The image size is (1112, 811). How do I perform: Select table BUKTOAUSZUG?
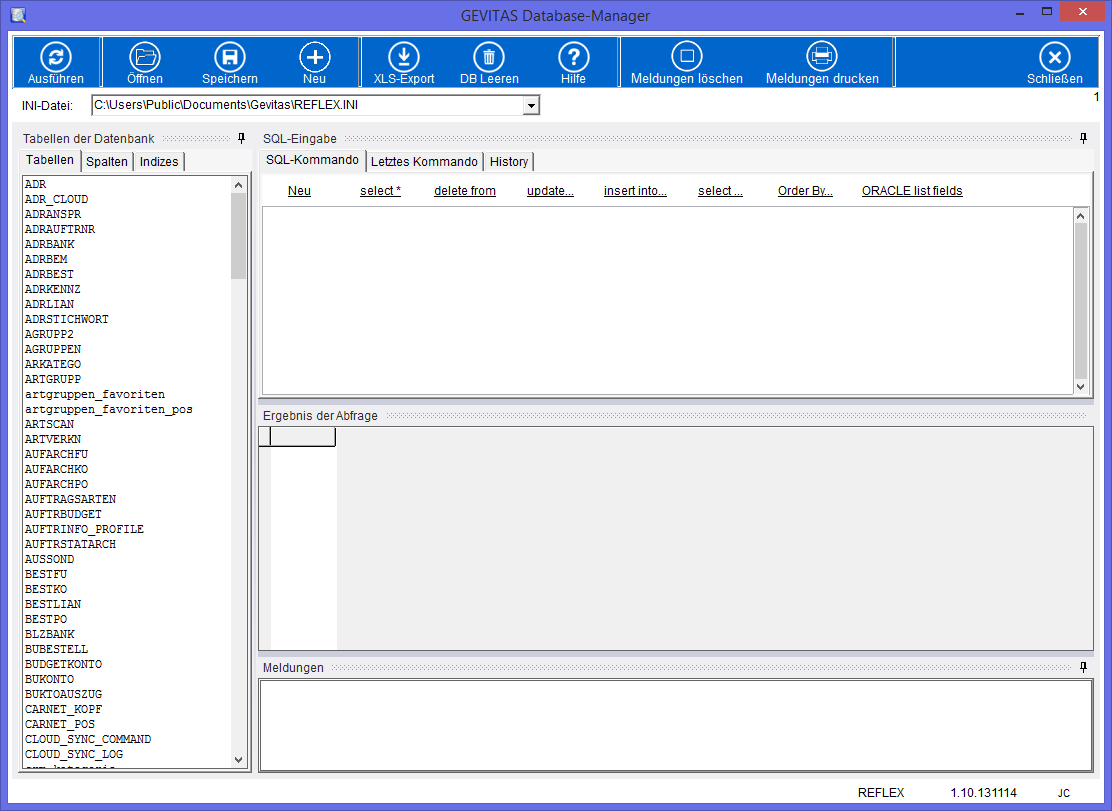[63, 694]
